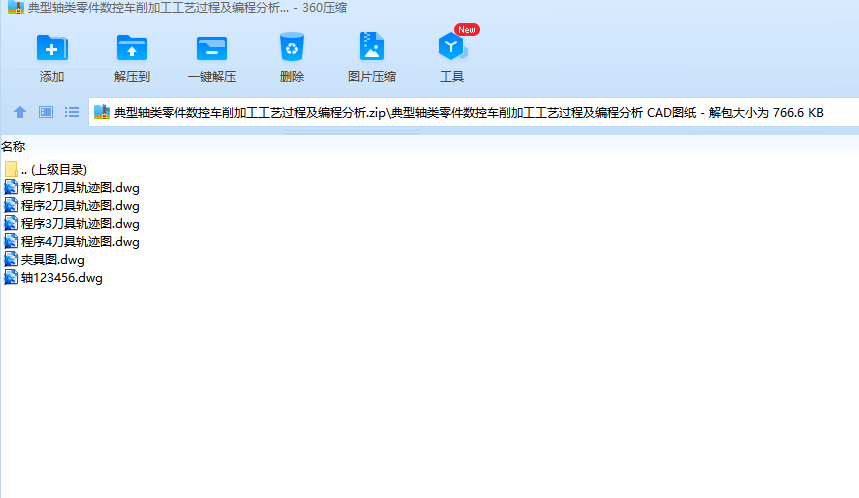Open the 工具 (Tools) icon
The height and width of the screenshot is (498, 859).
point(453,47)
